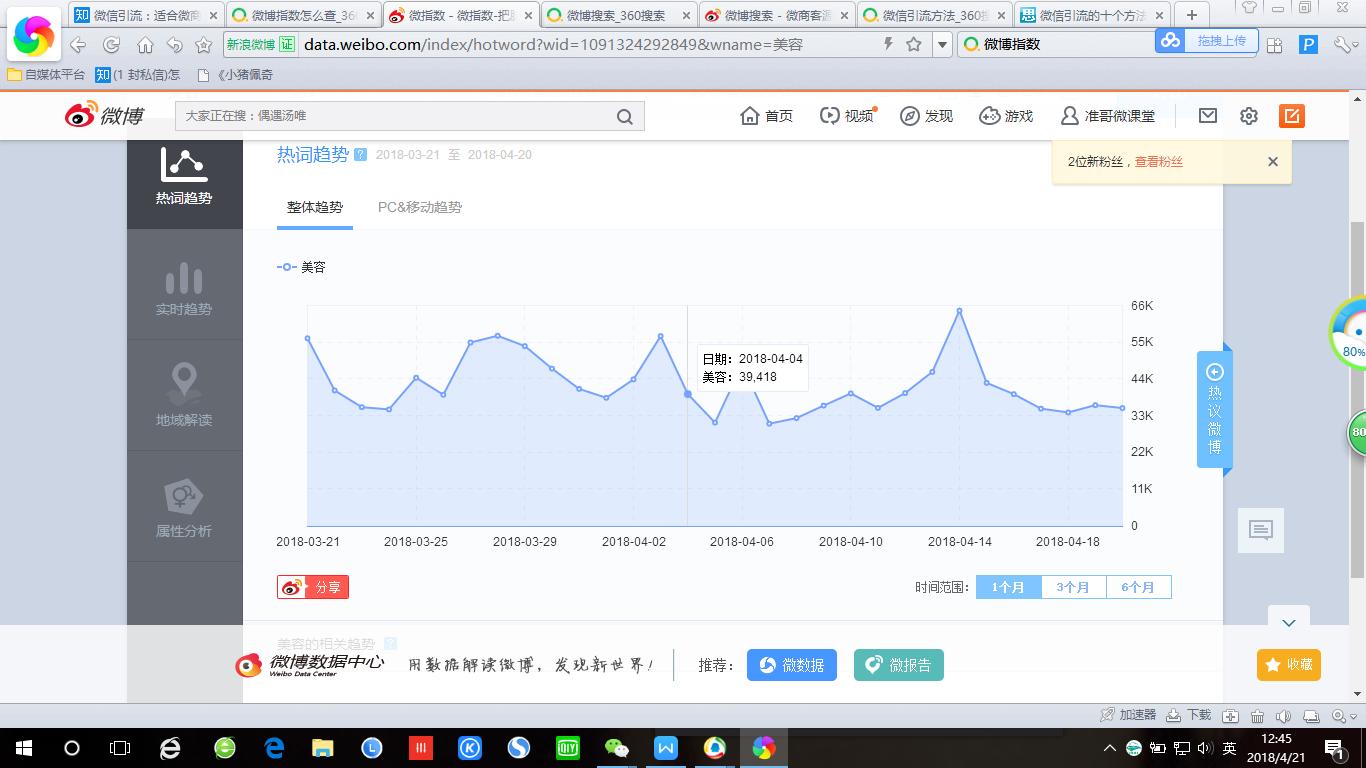1366x768 pixels.
Task: Open the Weibo mail envelope icon
Action: pyautogui.click(x=1206, y=115)
